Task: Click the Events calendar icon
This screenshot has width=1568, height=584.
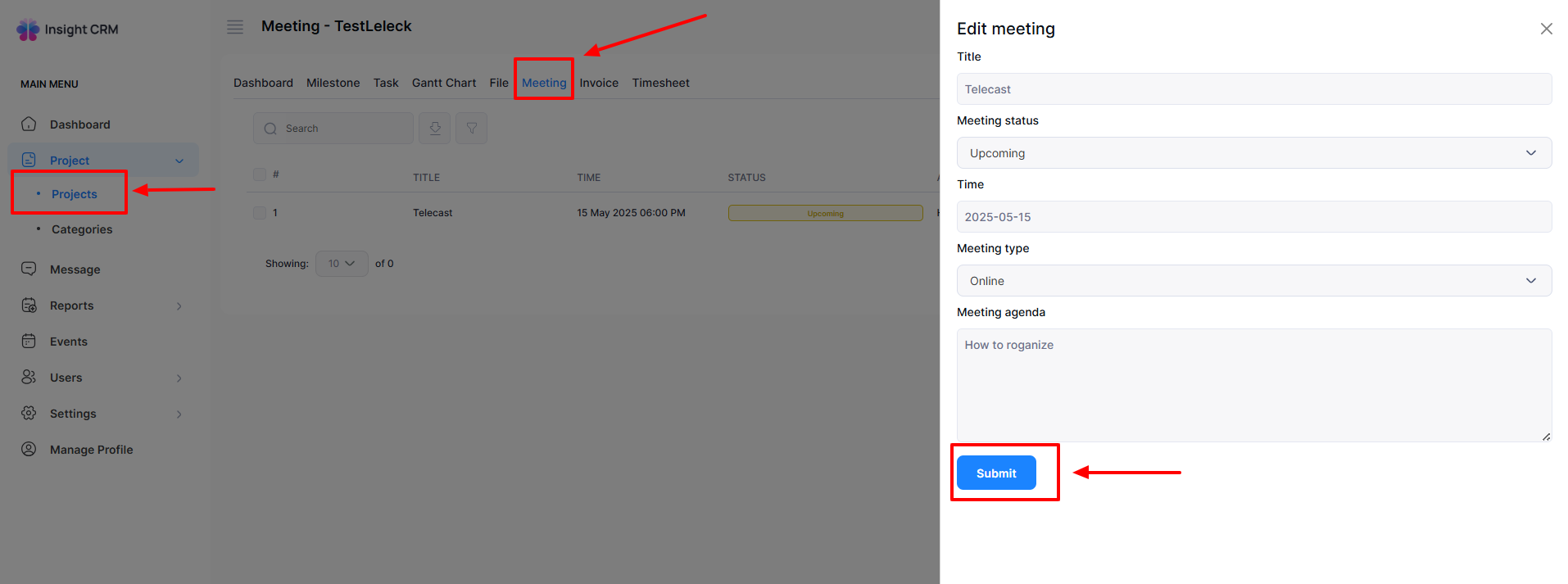Action: [x=29, y=342]
